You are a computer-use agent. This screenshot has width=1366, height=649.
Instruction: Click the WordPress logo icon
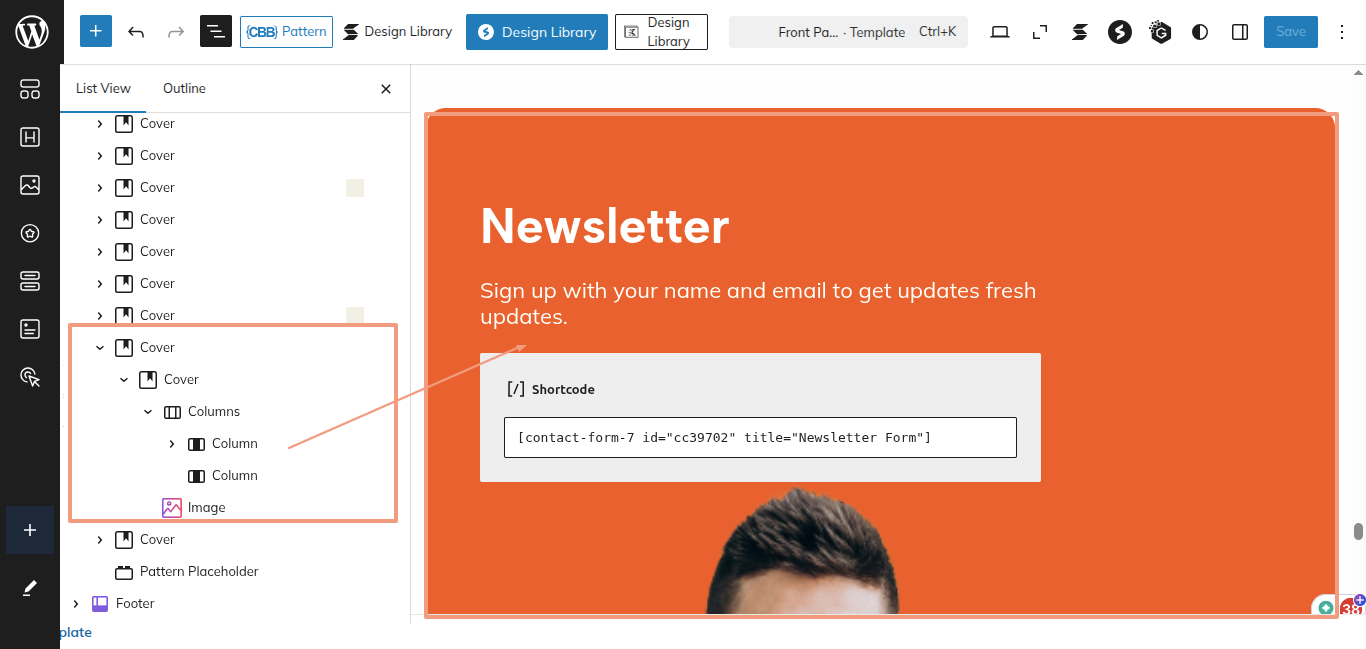(x=31, y=32)
